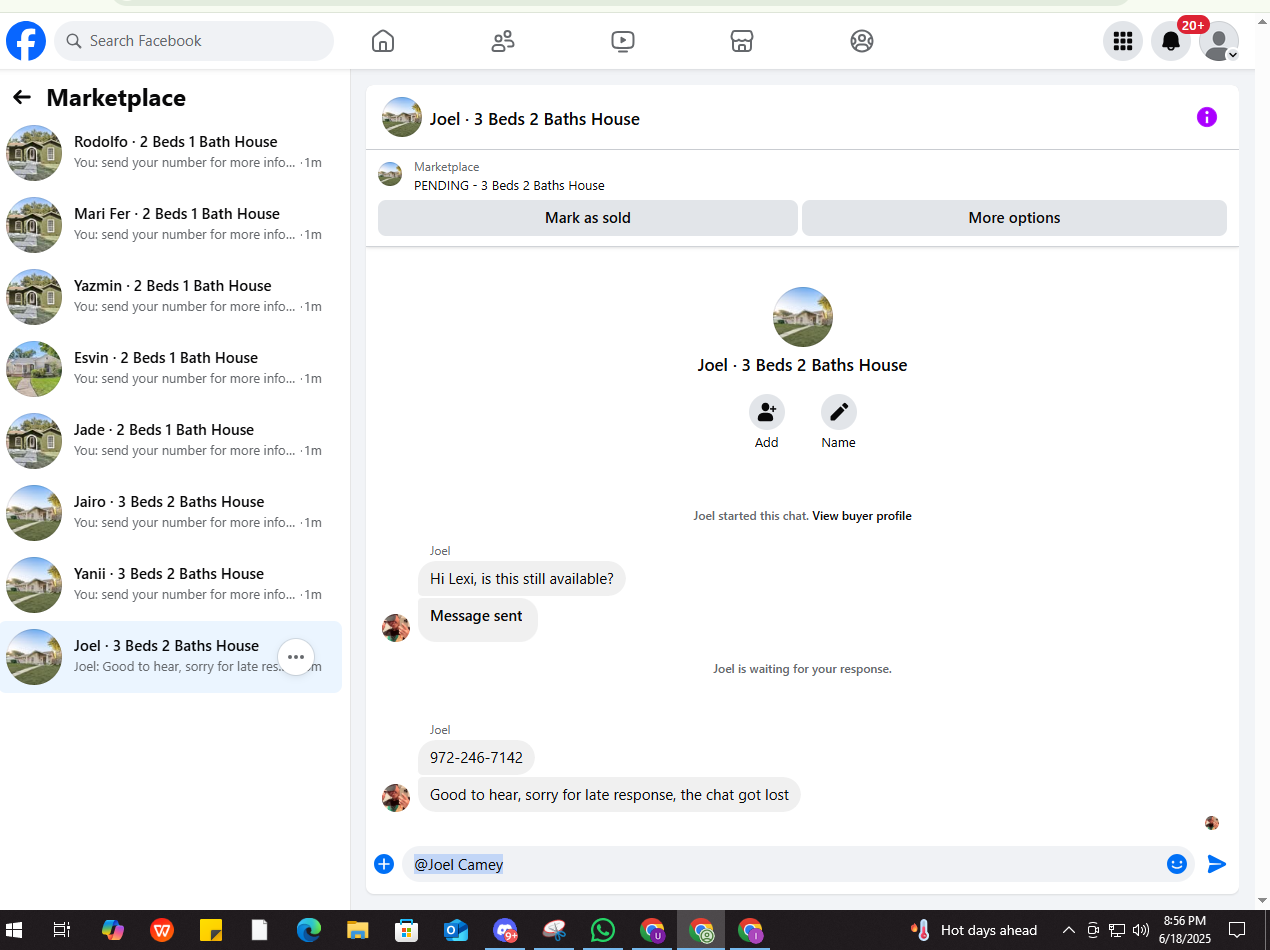The height and width of the screenshot is (950, 1270).
Task: Click the page scroll-down arrow
Action: [1262, 900]
